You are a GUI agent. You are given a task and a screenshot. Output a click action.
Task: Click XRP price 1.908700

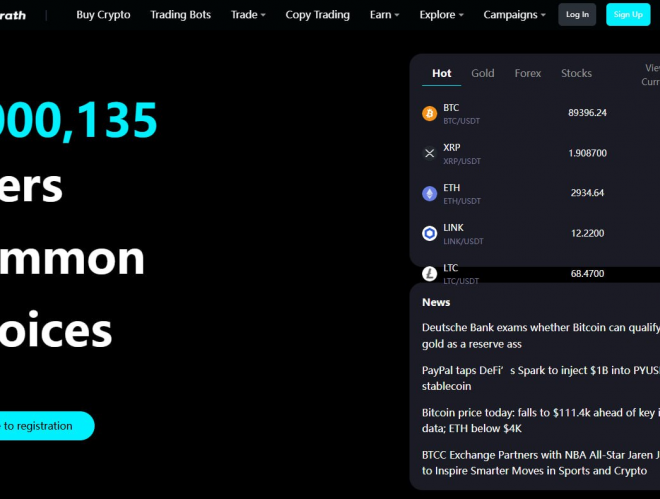pos(588,153)
